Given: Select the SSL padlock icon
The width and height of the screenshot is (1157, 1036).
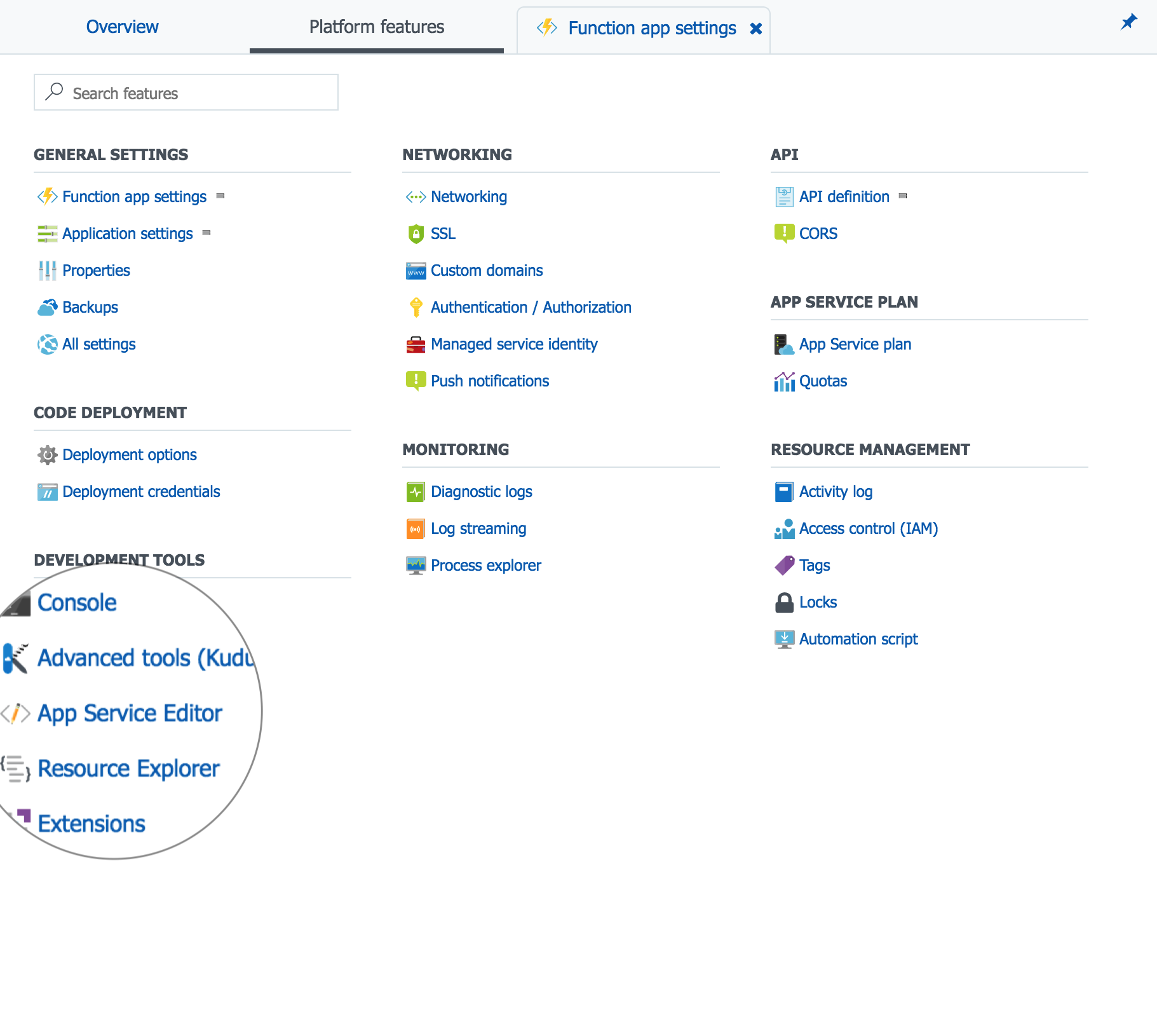Looking at the screenshot, I should point(415,233).
